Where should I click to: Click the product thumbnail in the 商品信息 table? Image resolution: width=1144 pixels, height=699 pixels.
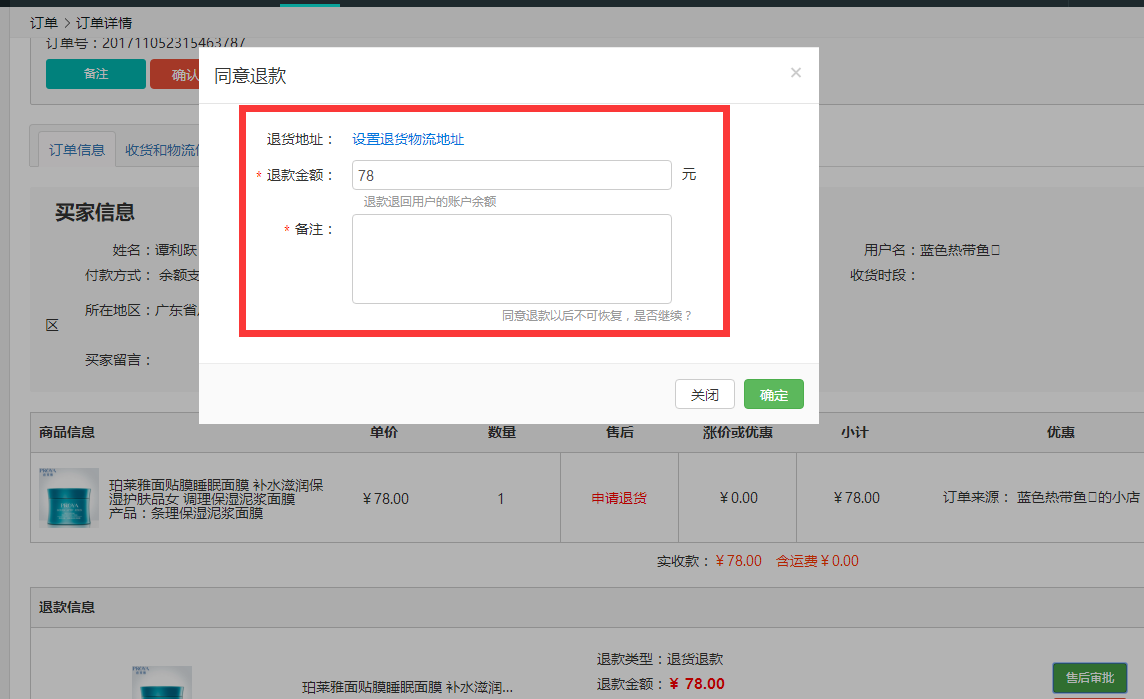pos(69,497)
